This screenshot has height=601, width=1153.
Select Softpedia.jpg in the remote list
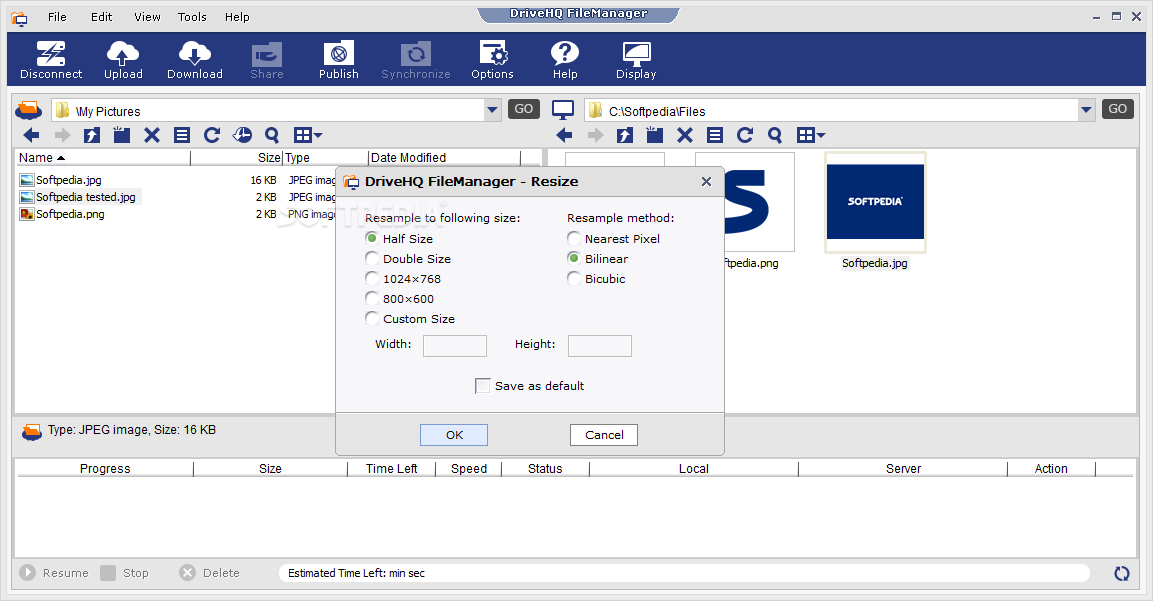[x=69, y=179]
